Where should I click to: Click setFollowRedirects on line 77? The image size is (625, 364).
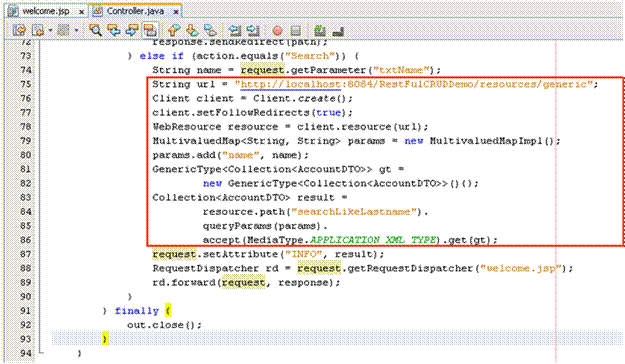(253, 112)
